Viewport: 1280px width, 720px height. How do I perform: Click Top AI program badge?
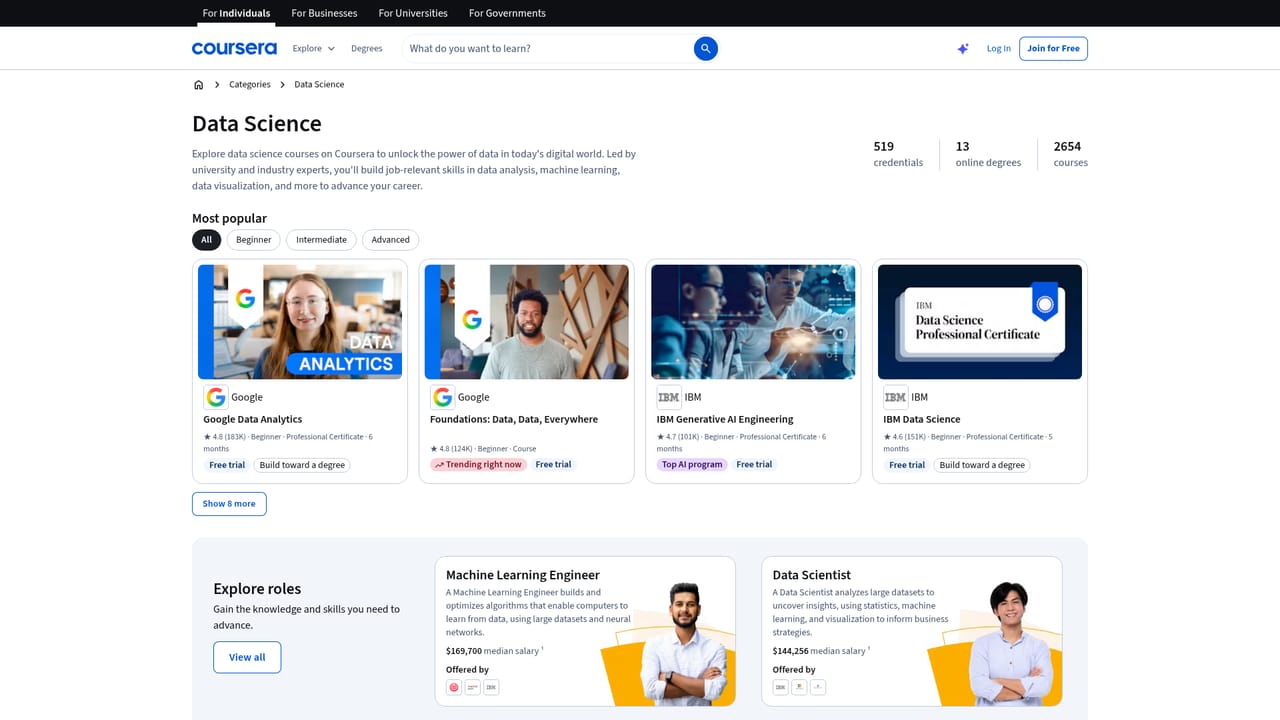(x=692, y=465)
